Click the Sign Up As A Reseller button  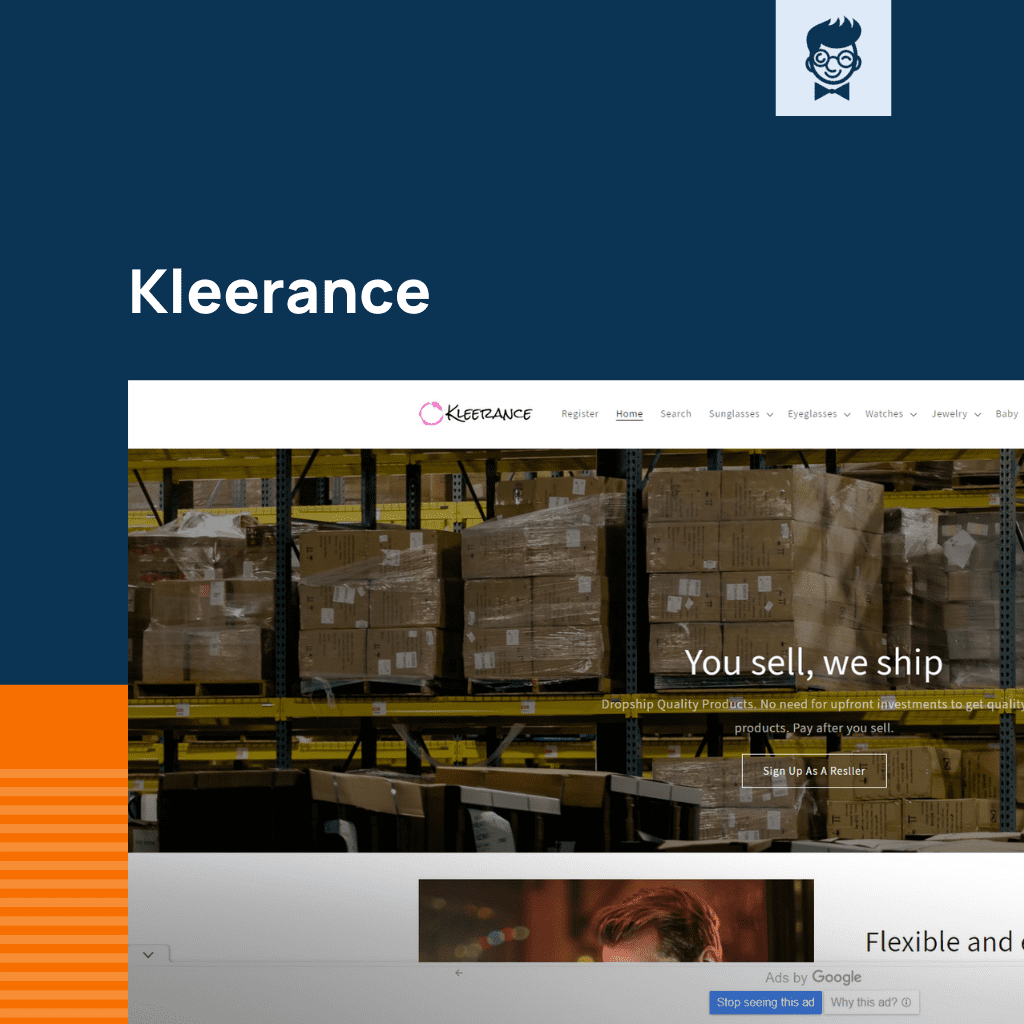(x=813, y=770)
